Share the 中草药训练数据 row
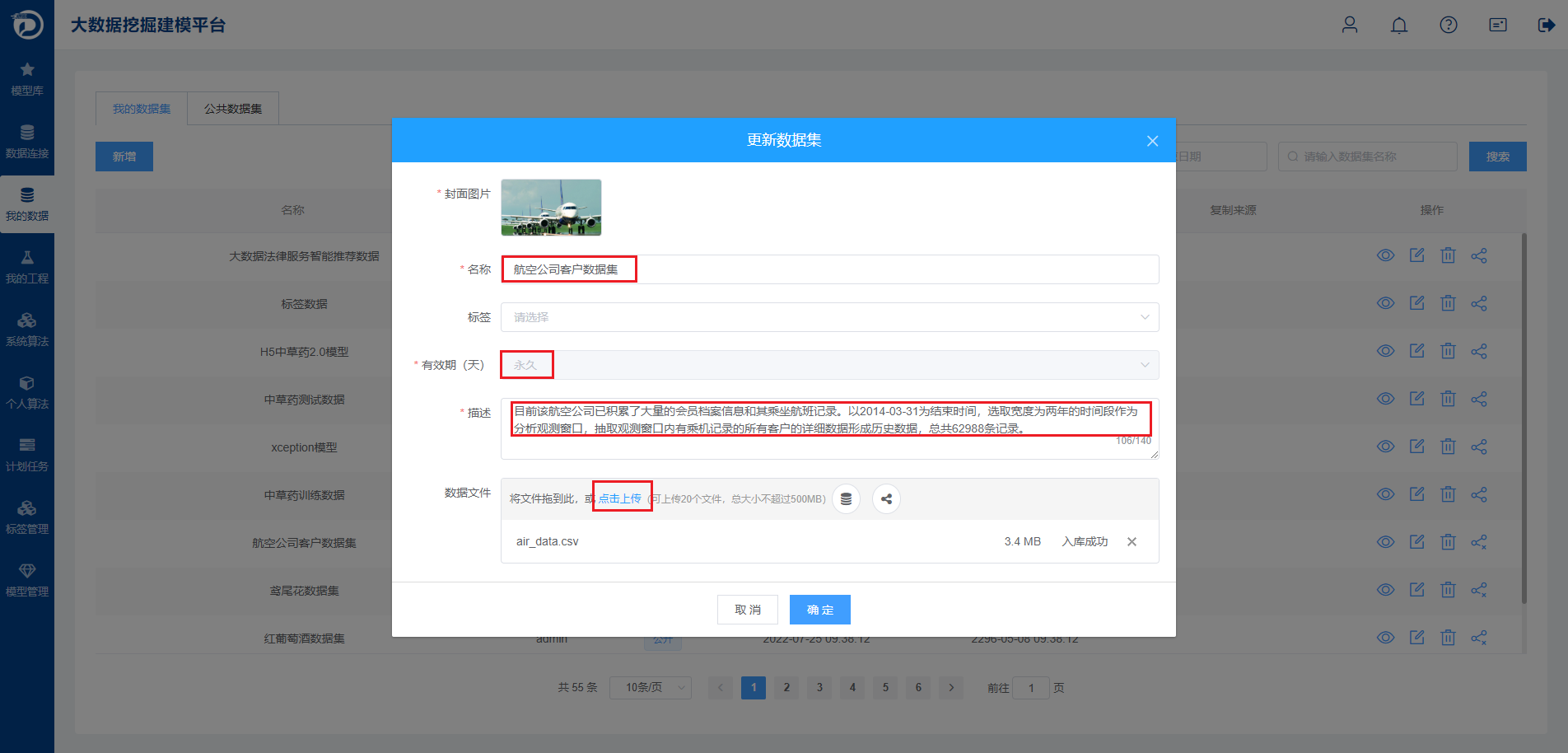The height and width of the screenshot is (753, 1568). tap(1479, 494)
